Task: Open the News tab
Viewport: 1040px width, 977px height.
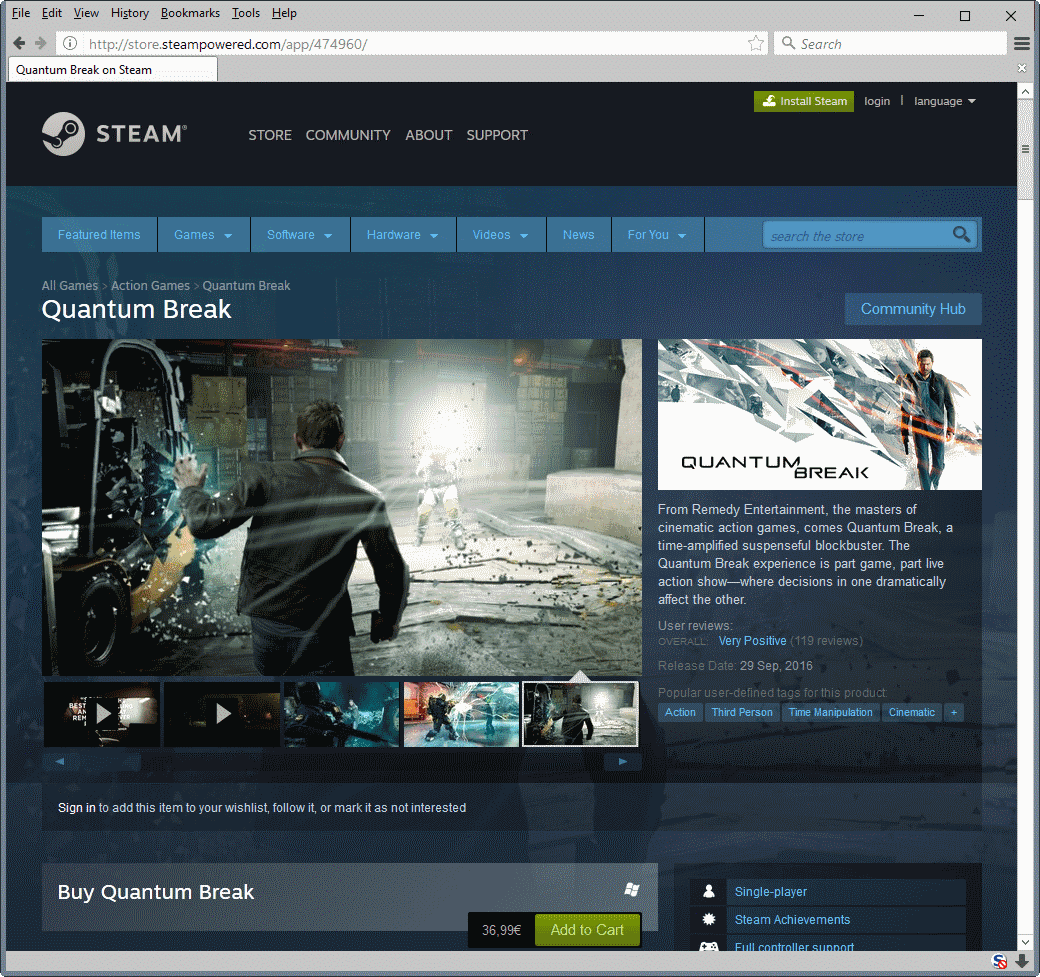Action: coord(578,235)
